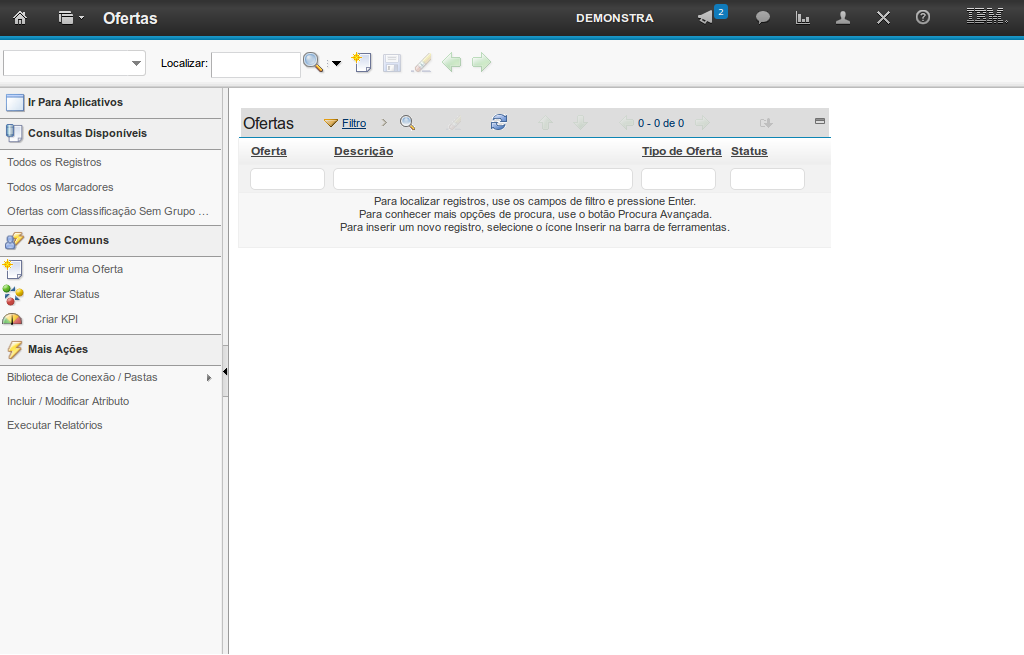Open the Go To applications menu dropdown
This screenshot has width=1024, height=655.
coord(69,18)
